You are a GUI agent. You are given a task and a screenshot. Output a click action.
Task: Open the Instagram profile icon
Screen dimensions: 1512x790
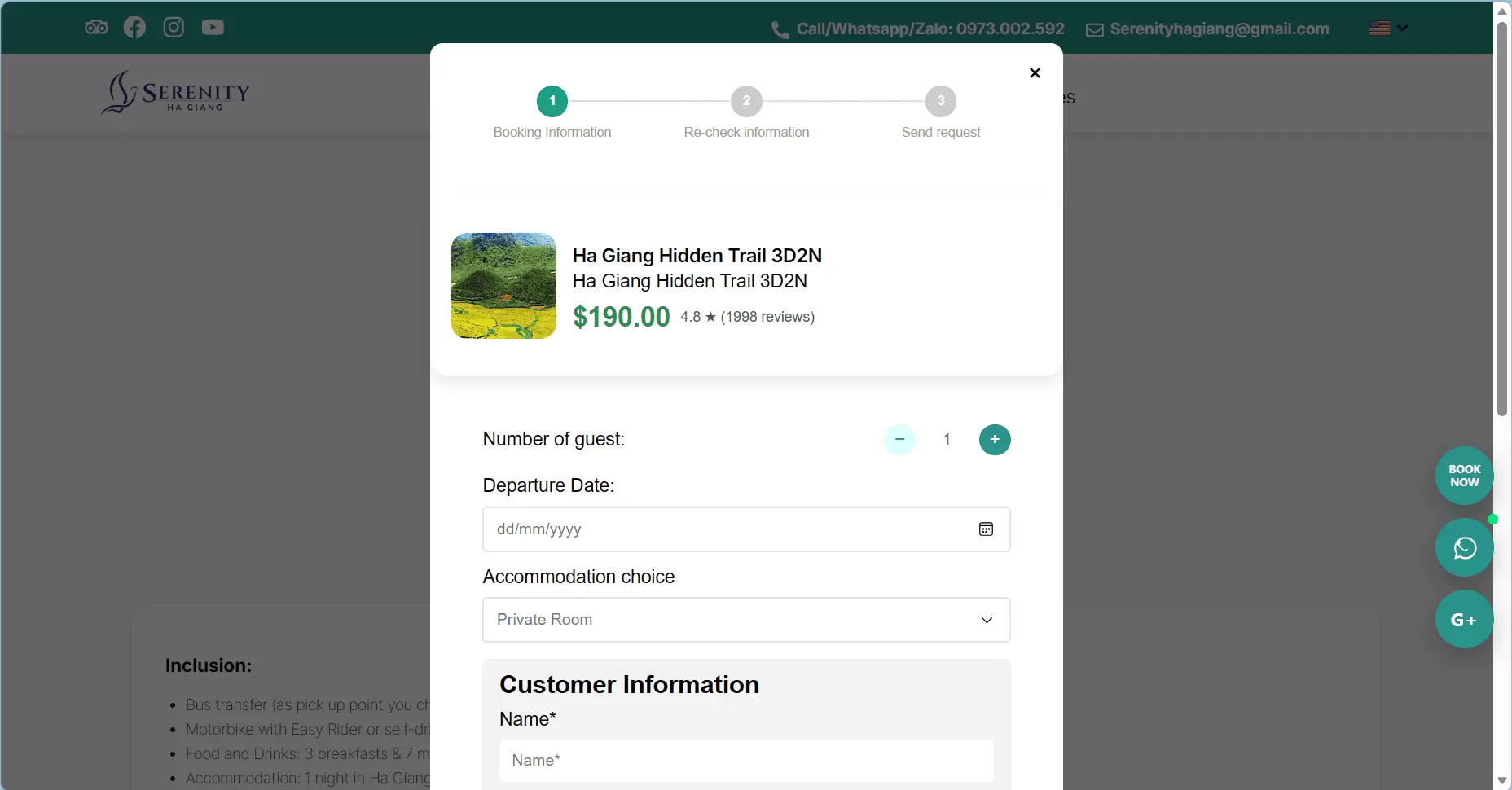pyautogui.click(x=174, y=28)
